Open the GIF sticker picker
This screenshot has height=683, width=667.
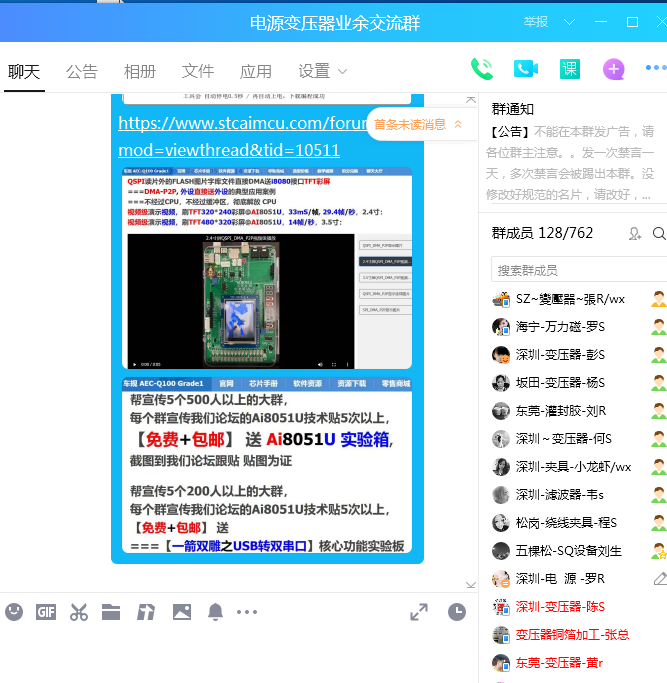pyautogui.click(x=46, y=612)
